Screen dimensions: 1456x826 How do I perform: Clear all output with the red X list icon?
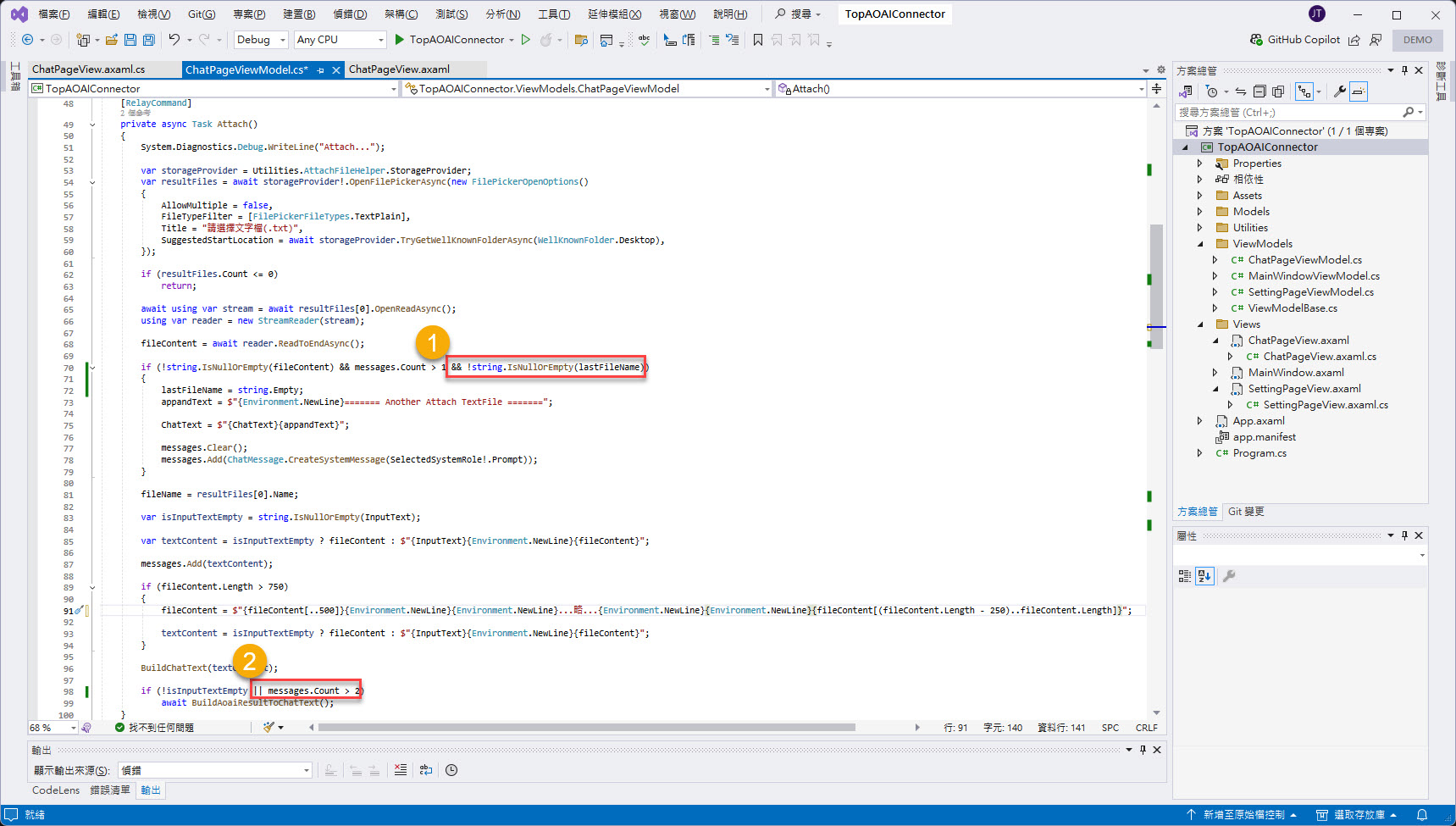401,770
